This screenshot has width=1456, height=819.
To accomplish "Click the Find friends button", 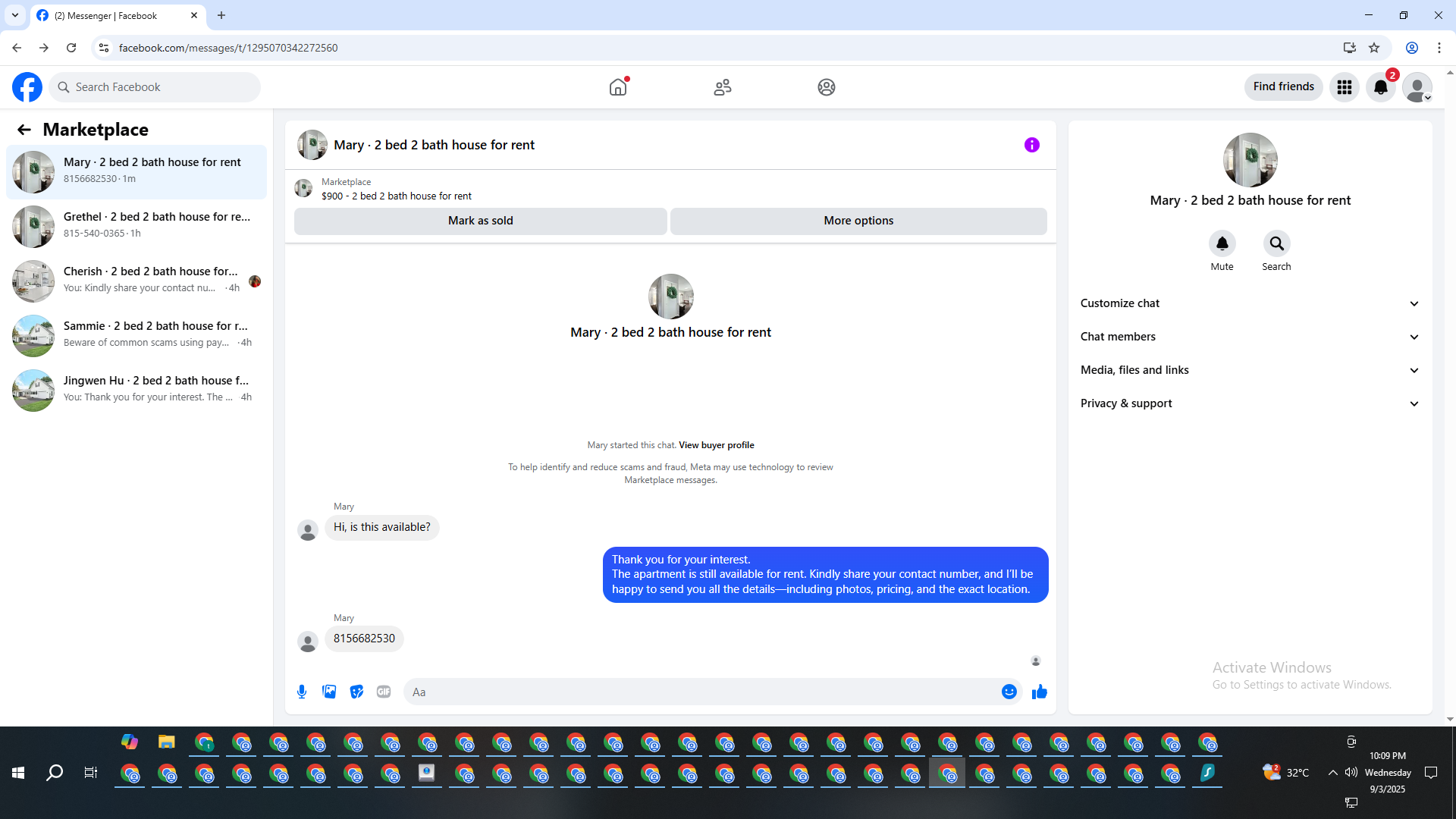I will click(1284, 87).
